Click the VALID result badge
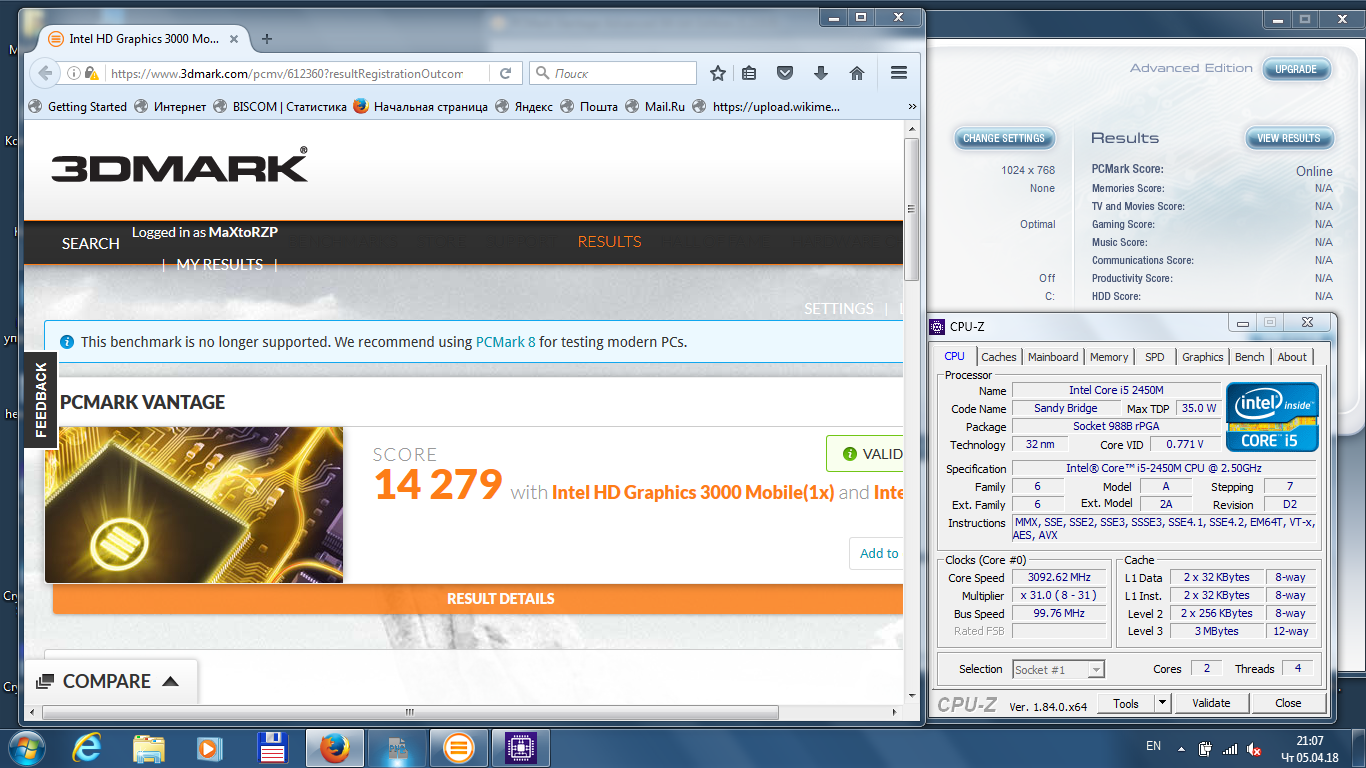Screen dimensions: 1366x768 tap(865, 454)
